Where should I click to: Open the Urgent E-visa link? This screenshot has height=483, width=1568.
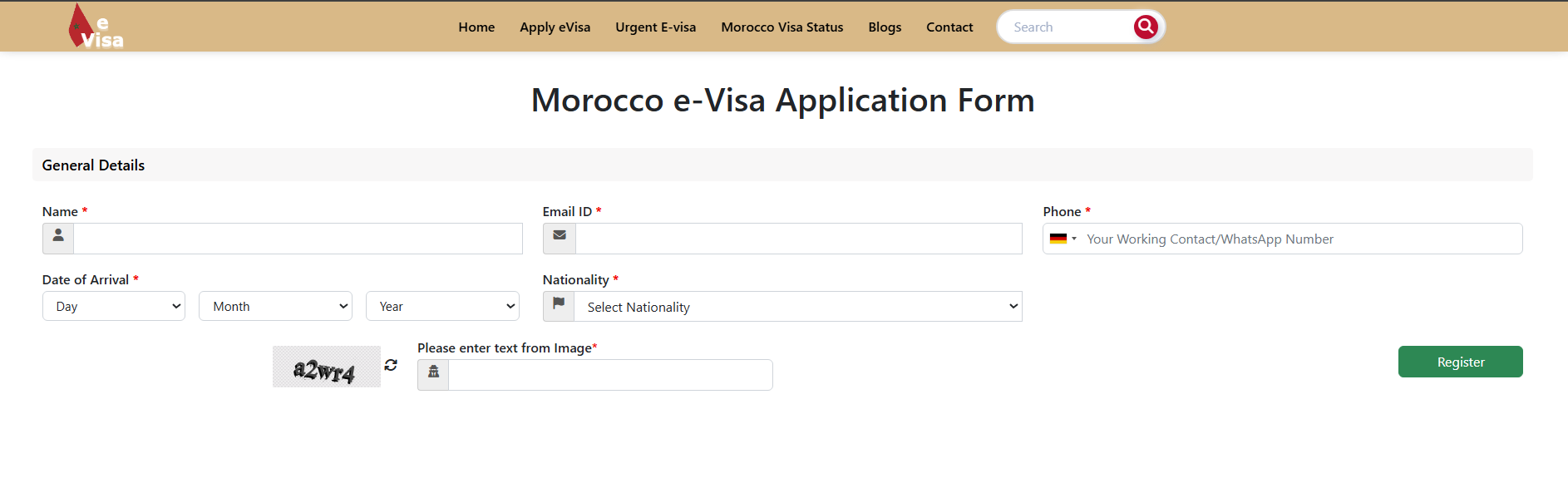(655, 27)
